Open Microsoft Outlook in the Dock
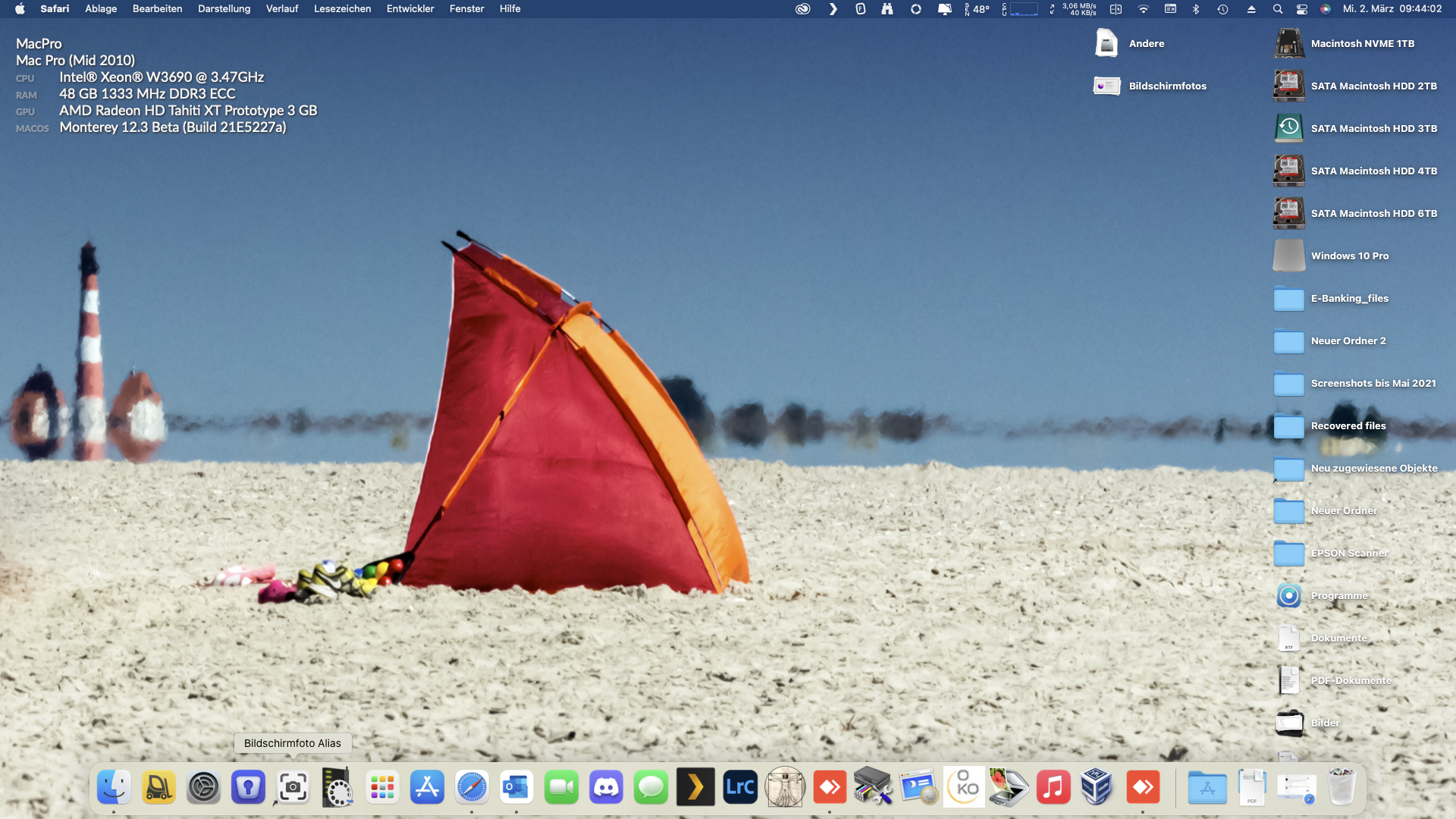 click(516, 788)
